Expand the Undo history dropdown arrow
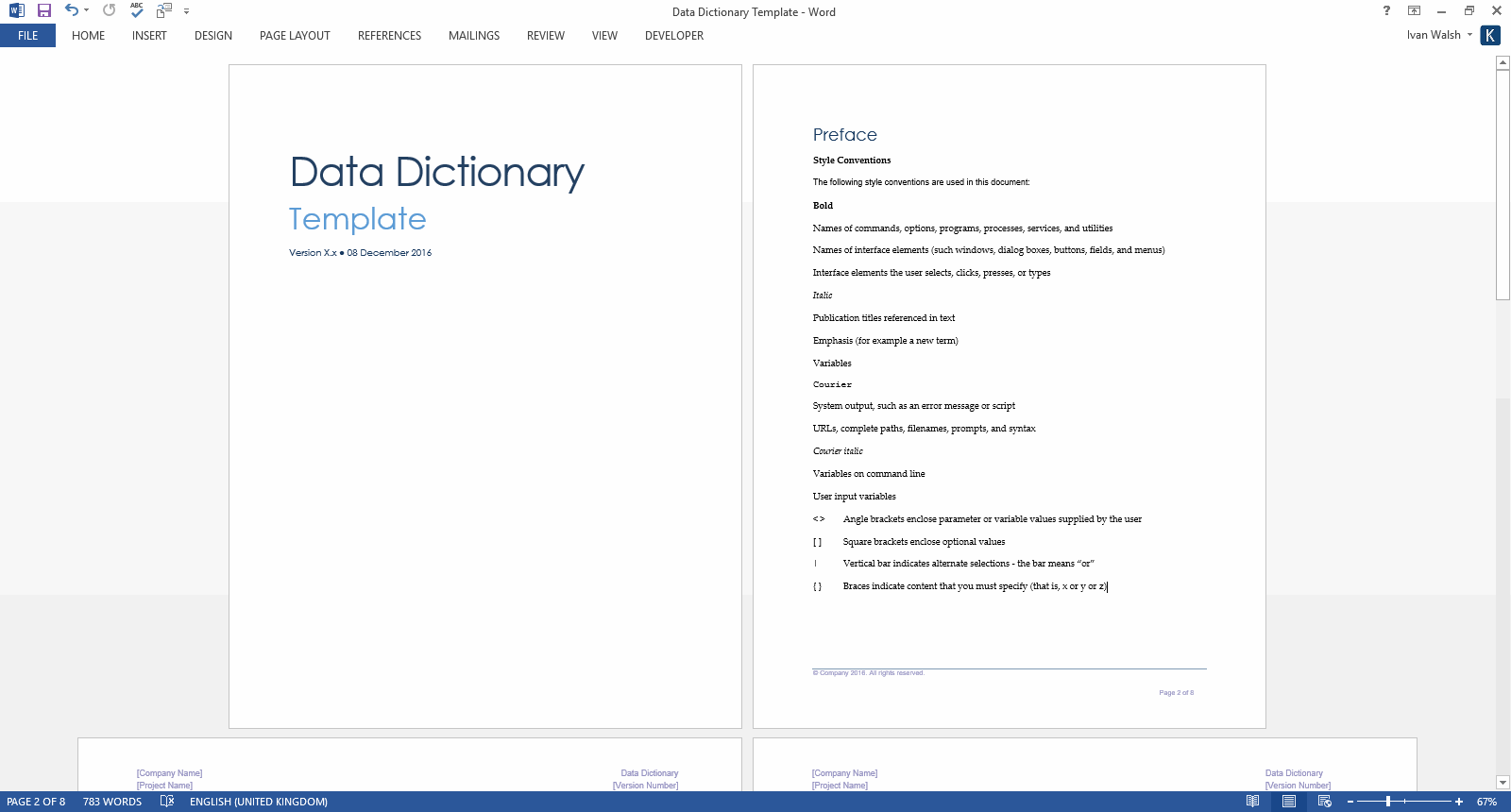 click(x=86, y=10)
